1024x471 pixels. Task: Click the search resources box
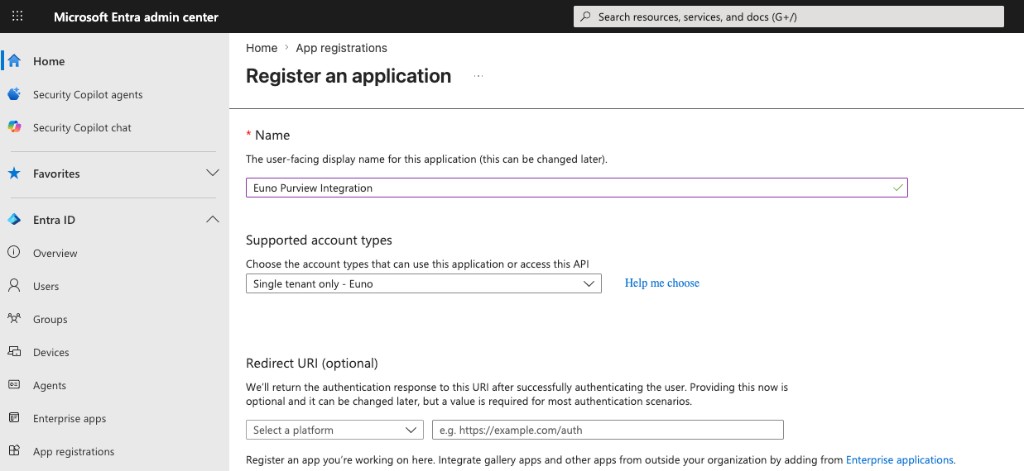(x=788, y=17)
